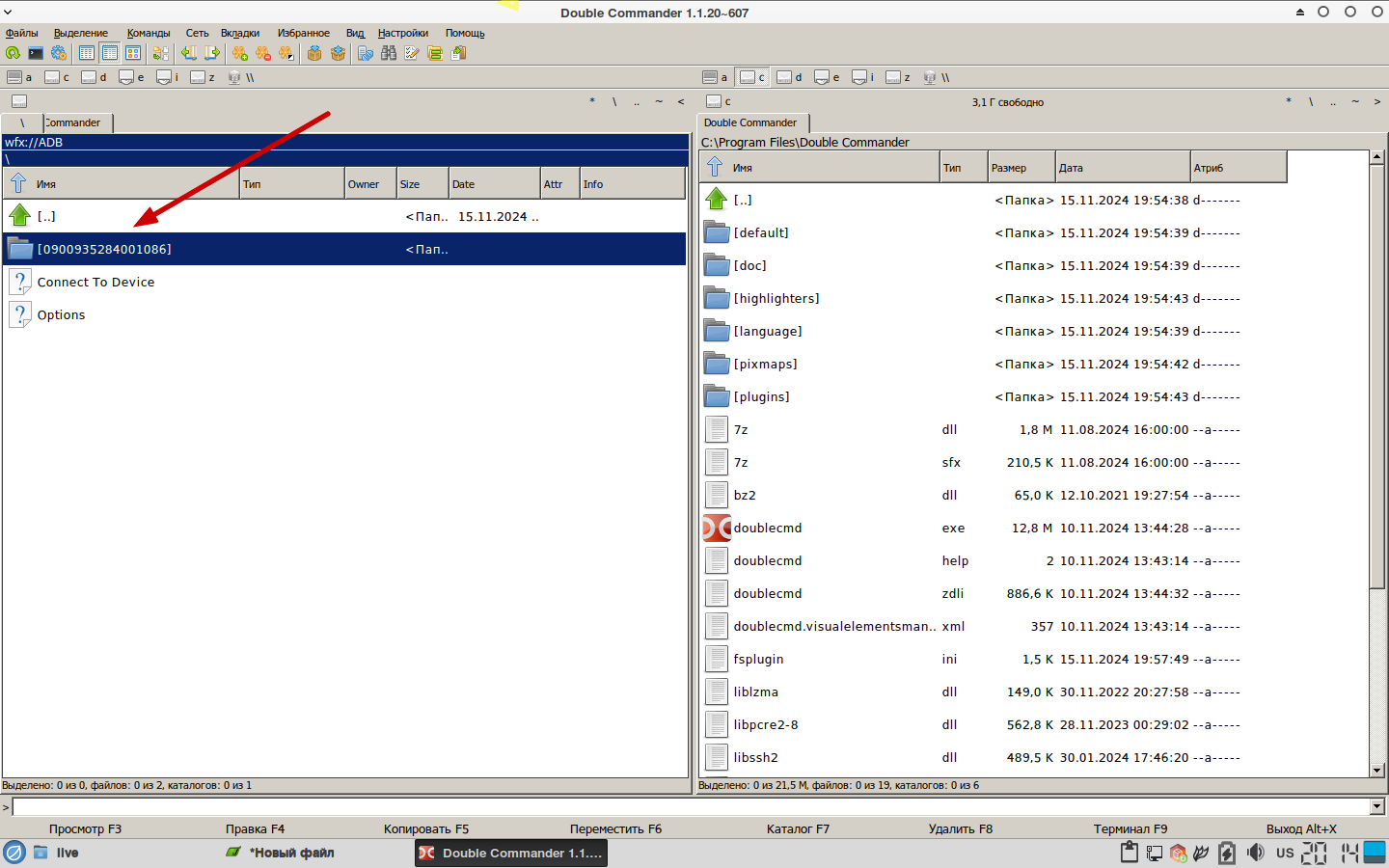The height and width of the screenshot is (868, 1389).
Task: Select the plugins folder in right panel
Action: point(1034,396)
